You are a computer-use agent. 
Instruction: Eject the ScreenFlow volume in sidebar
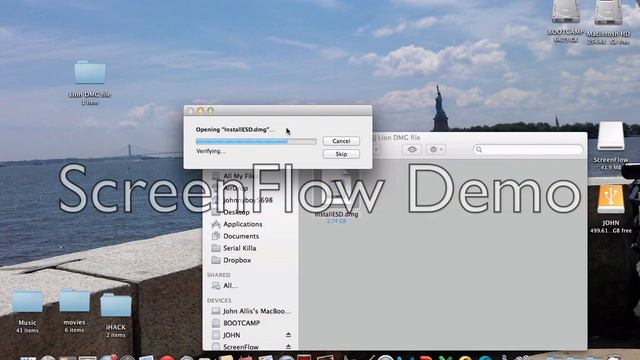pos(288,347)
